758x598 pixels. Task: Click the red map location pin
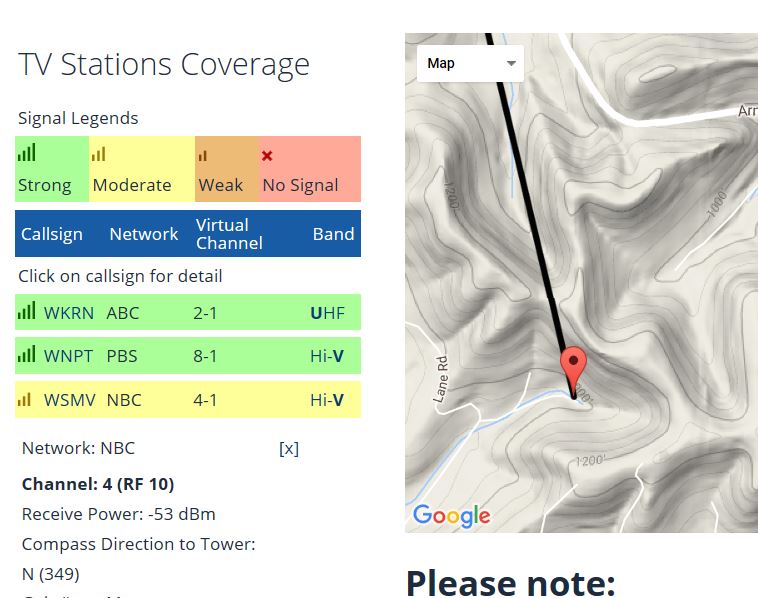pos(573,368)
